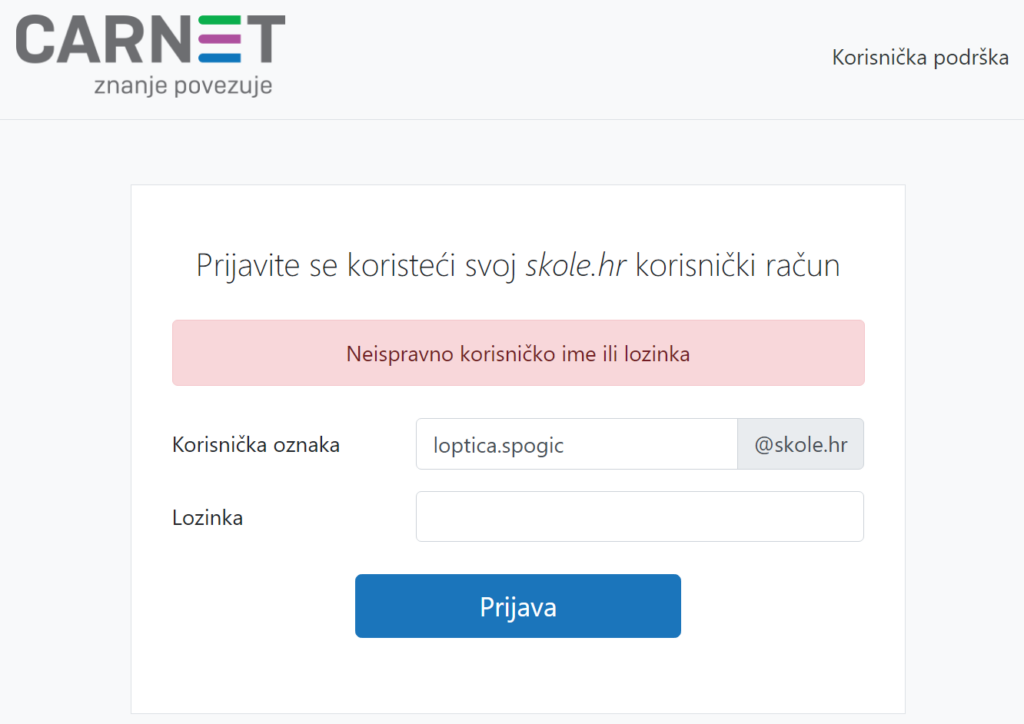Click the word Prijavite in the heading

(238, 266)
